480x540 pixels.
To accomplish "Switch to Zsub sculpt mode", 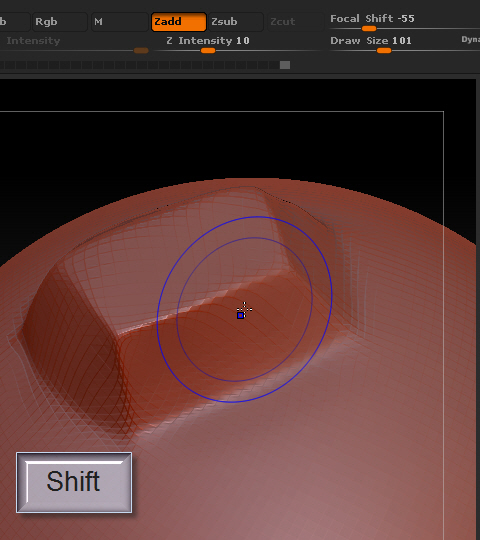I will click(x=236, y=22).
